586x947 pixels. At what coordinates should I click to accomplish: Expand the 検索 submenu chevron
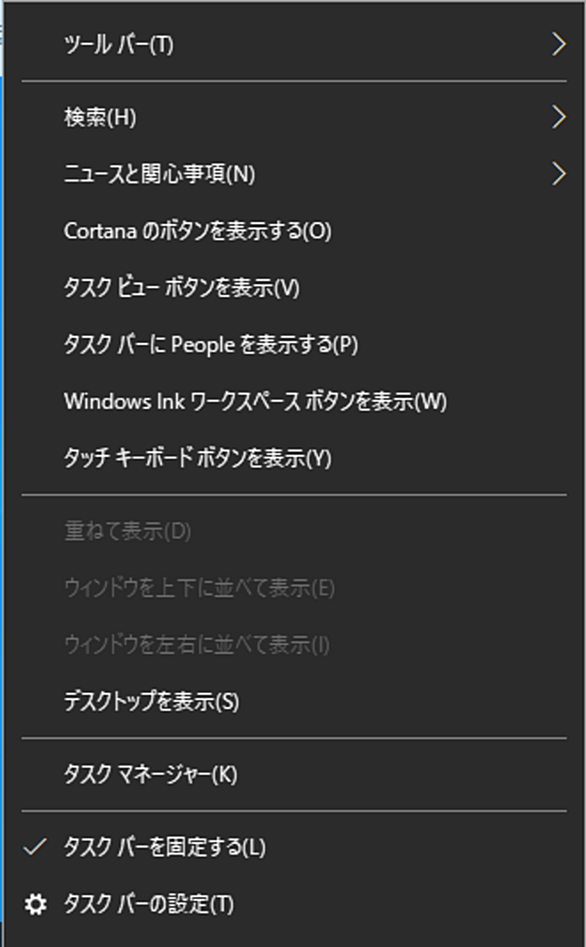pyautogui.click(x=559, y=117)
